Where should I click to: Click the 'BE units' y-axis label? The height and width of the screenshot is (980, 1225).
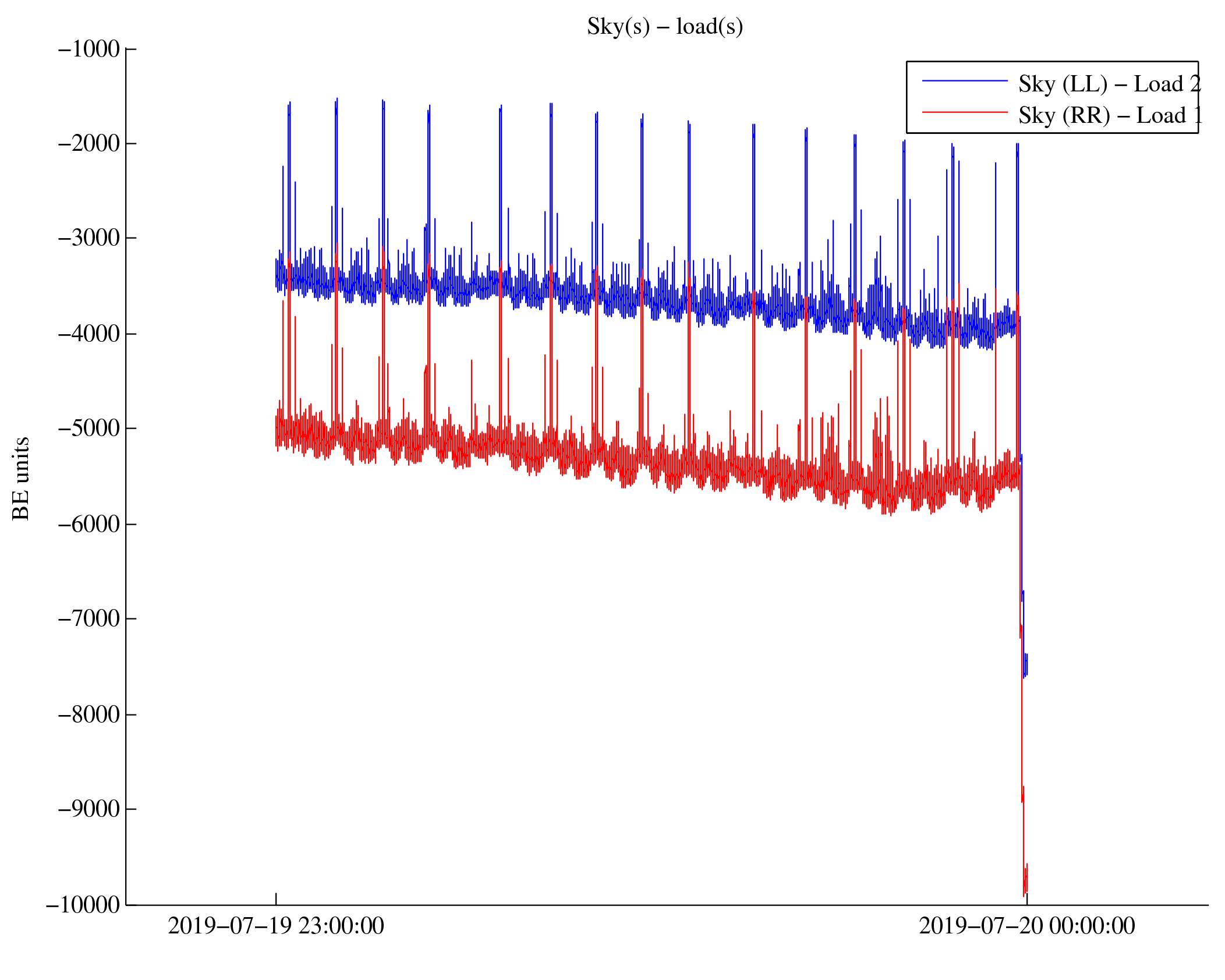[x=21, y=478]
